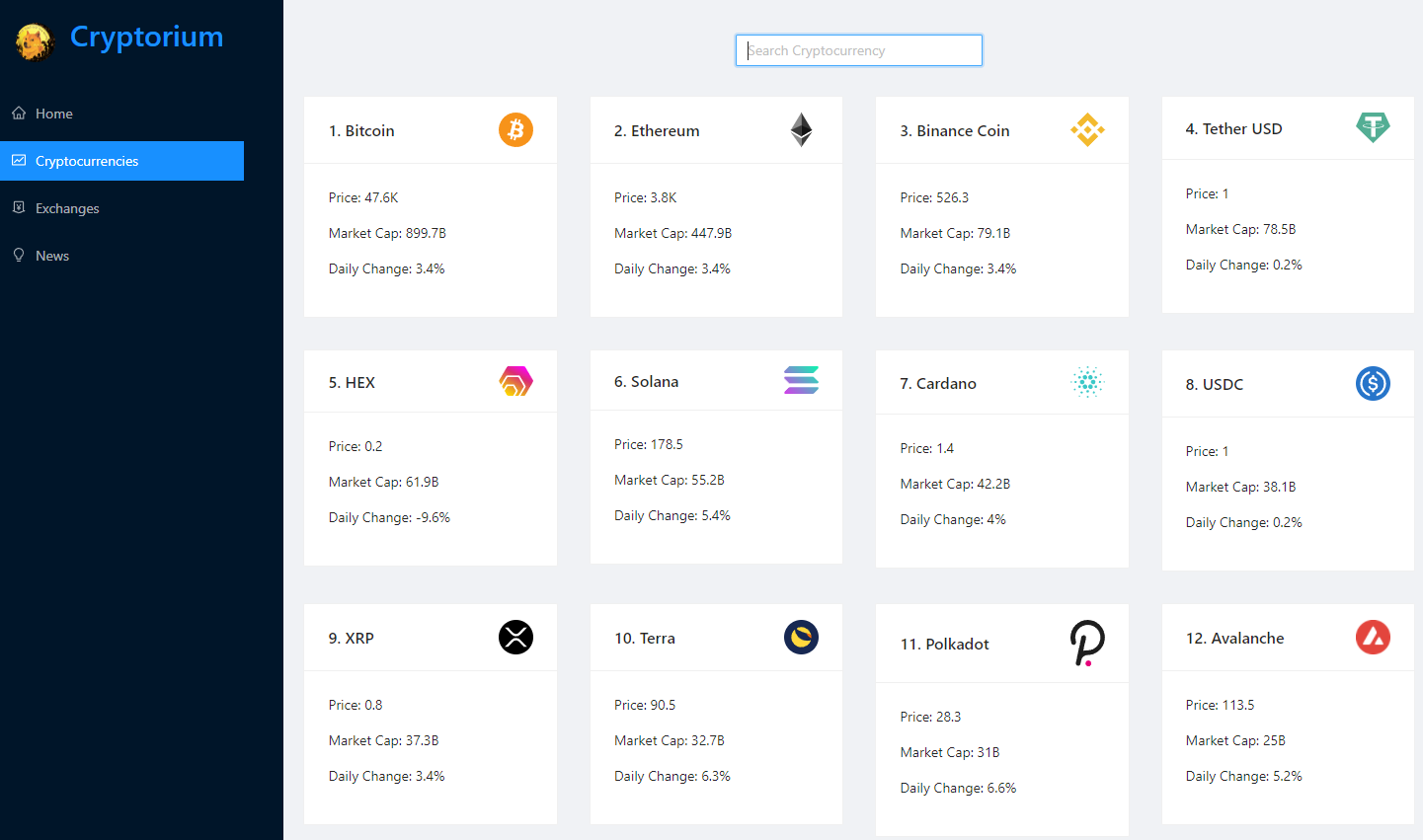Click the Tether USD icon

point(1373,127)
